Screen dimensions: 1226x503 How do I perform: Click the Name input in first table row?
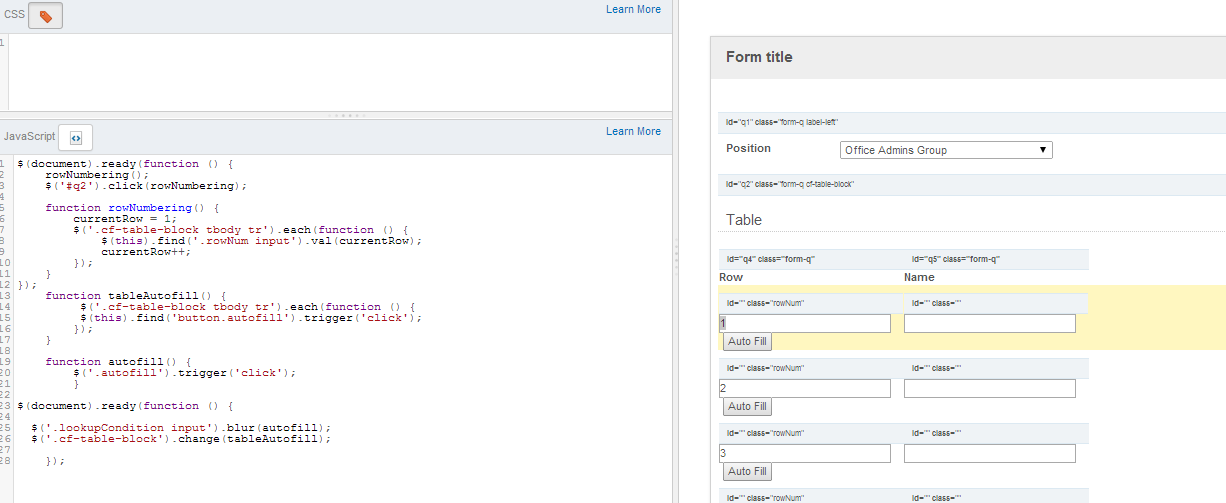(989, 323)
